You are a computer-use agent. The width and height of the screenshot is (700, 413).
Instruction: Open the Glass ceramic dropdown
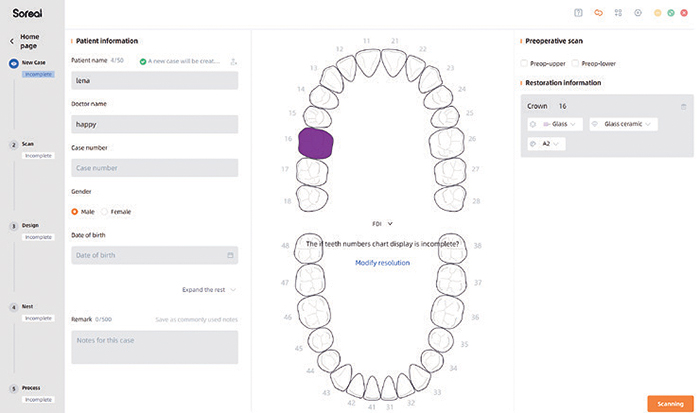tap(625, 124)
